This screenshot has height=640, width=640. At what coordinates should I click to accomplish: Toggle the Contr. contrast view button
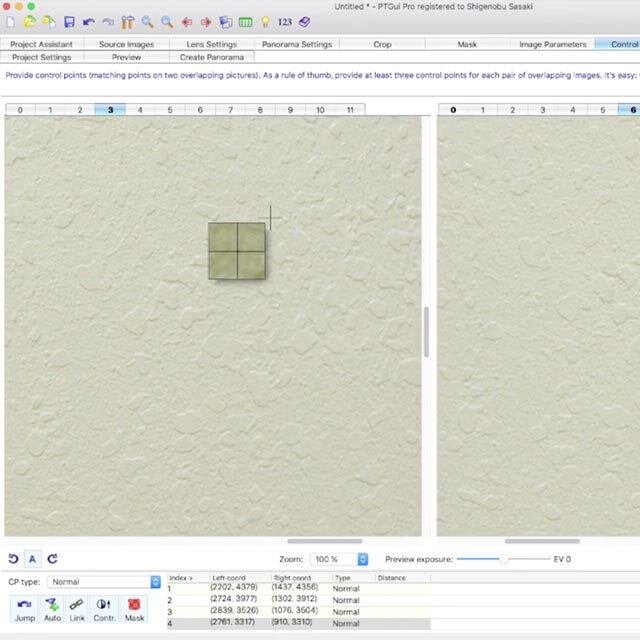105,609
